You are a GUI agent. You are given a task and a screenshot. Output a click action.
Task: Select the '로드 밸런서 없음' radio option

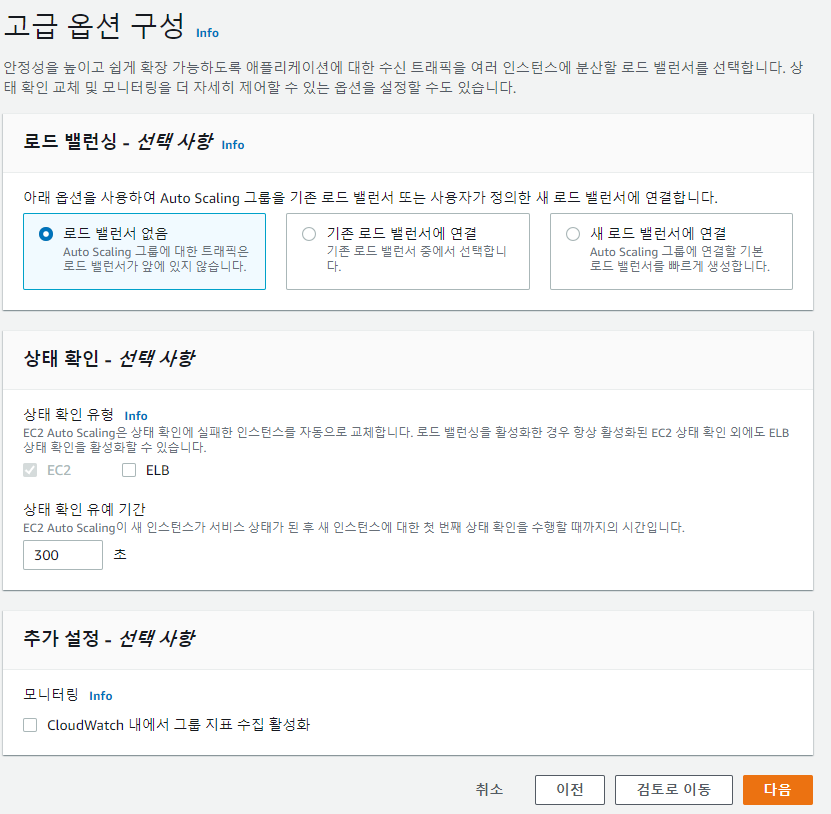pyautogui.click(x=46, y=234)
